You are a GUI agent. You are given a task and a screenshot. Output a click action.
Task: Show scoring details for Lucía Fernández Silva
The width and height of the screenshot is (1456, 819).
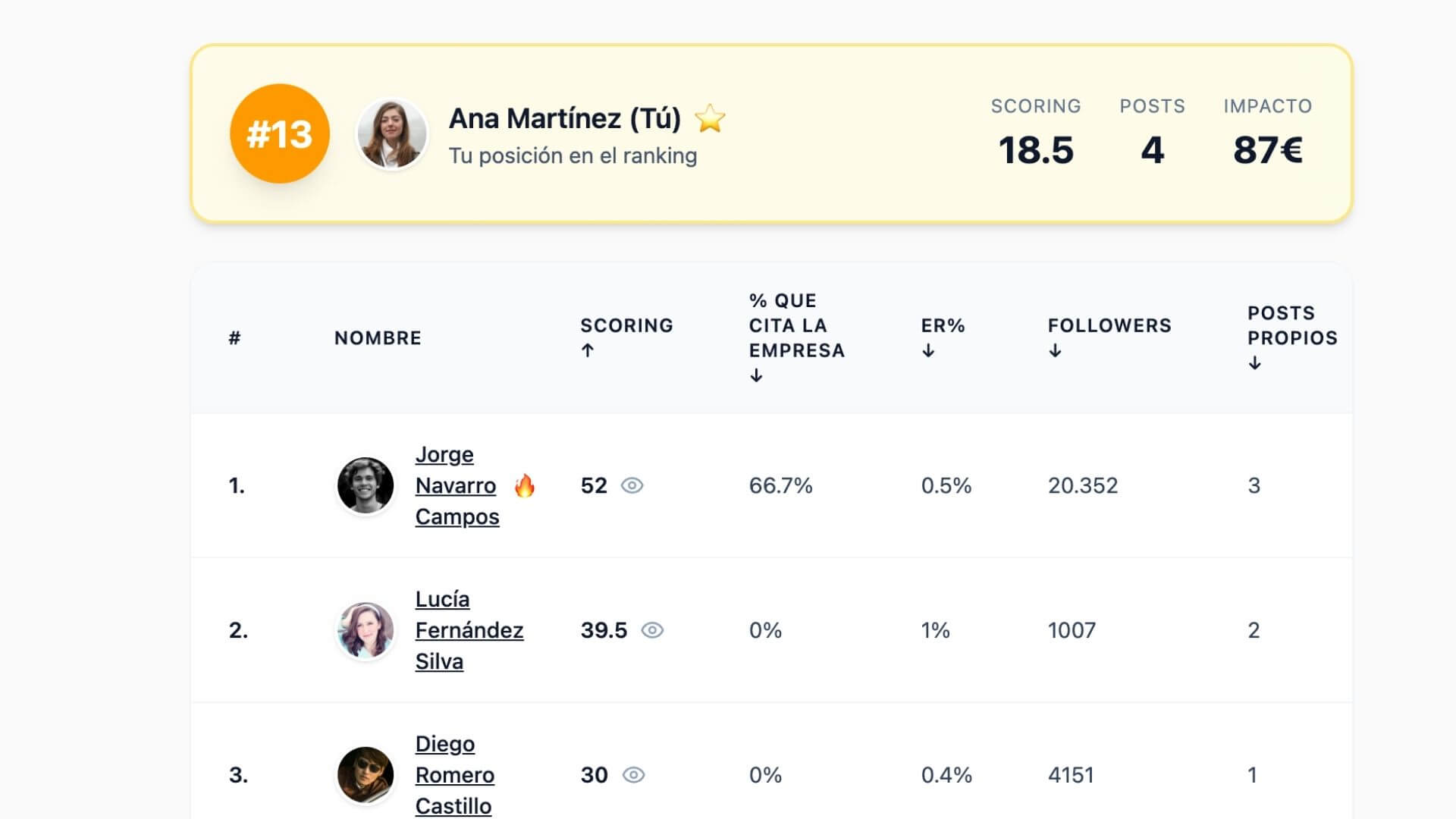click(x=654, y=630)
